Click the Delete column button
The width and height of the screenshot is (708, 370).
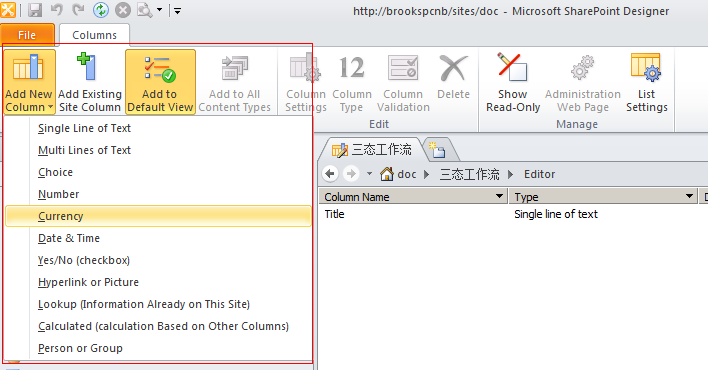tap(453, 76)
